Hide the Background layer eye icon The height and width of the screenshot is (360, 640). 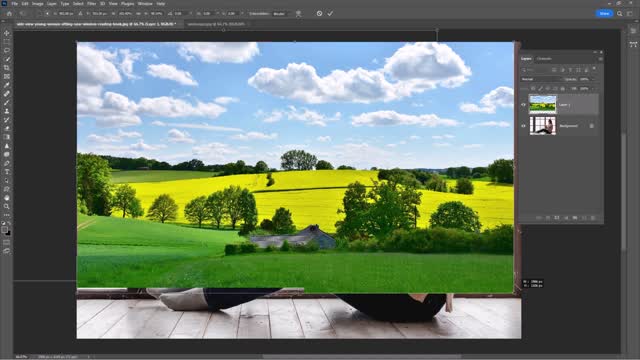(x=523, y=126)
